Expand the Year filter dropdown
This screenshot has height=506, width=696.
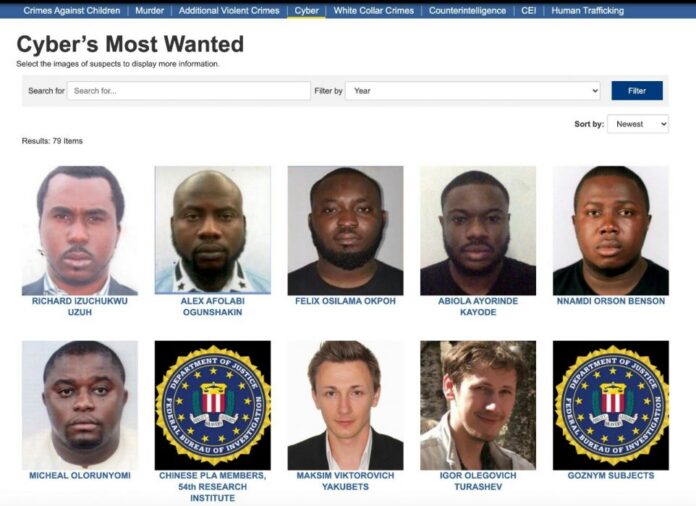click(472, 91)
